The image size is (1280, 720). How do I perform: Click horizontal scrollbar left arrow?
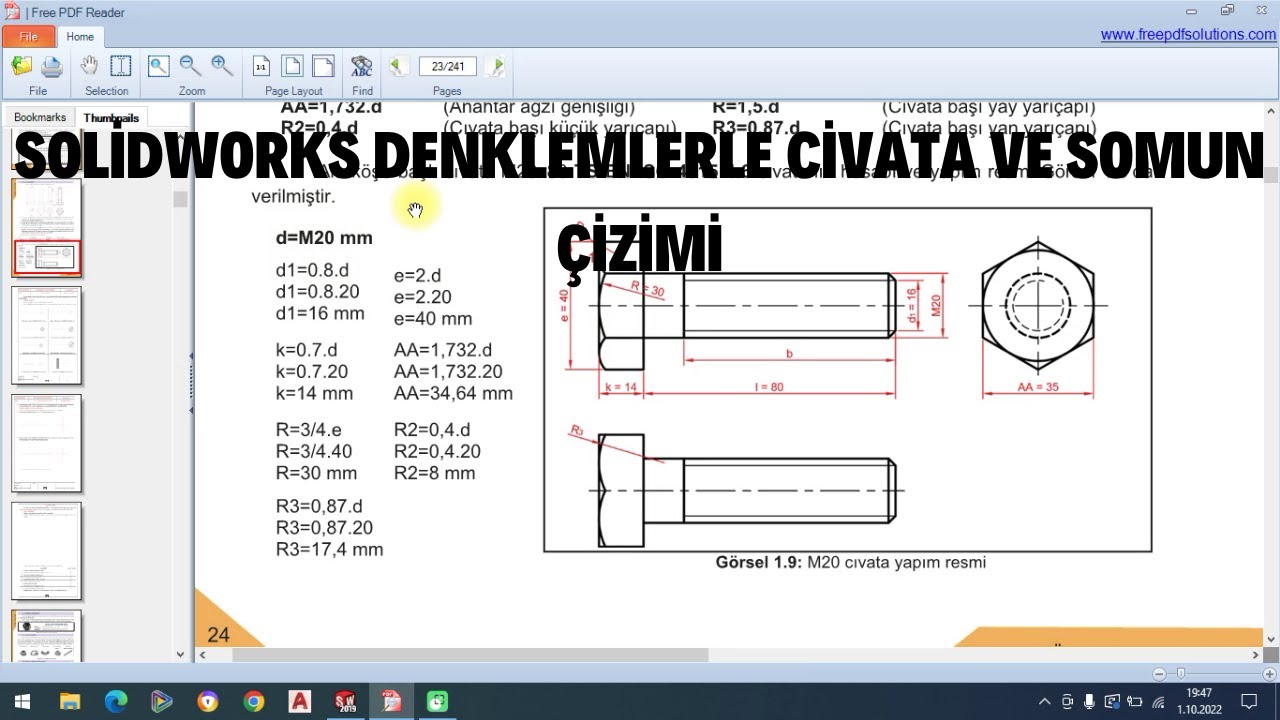(x=203, y=655)
